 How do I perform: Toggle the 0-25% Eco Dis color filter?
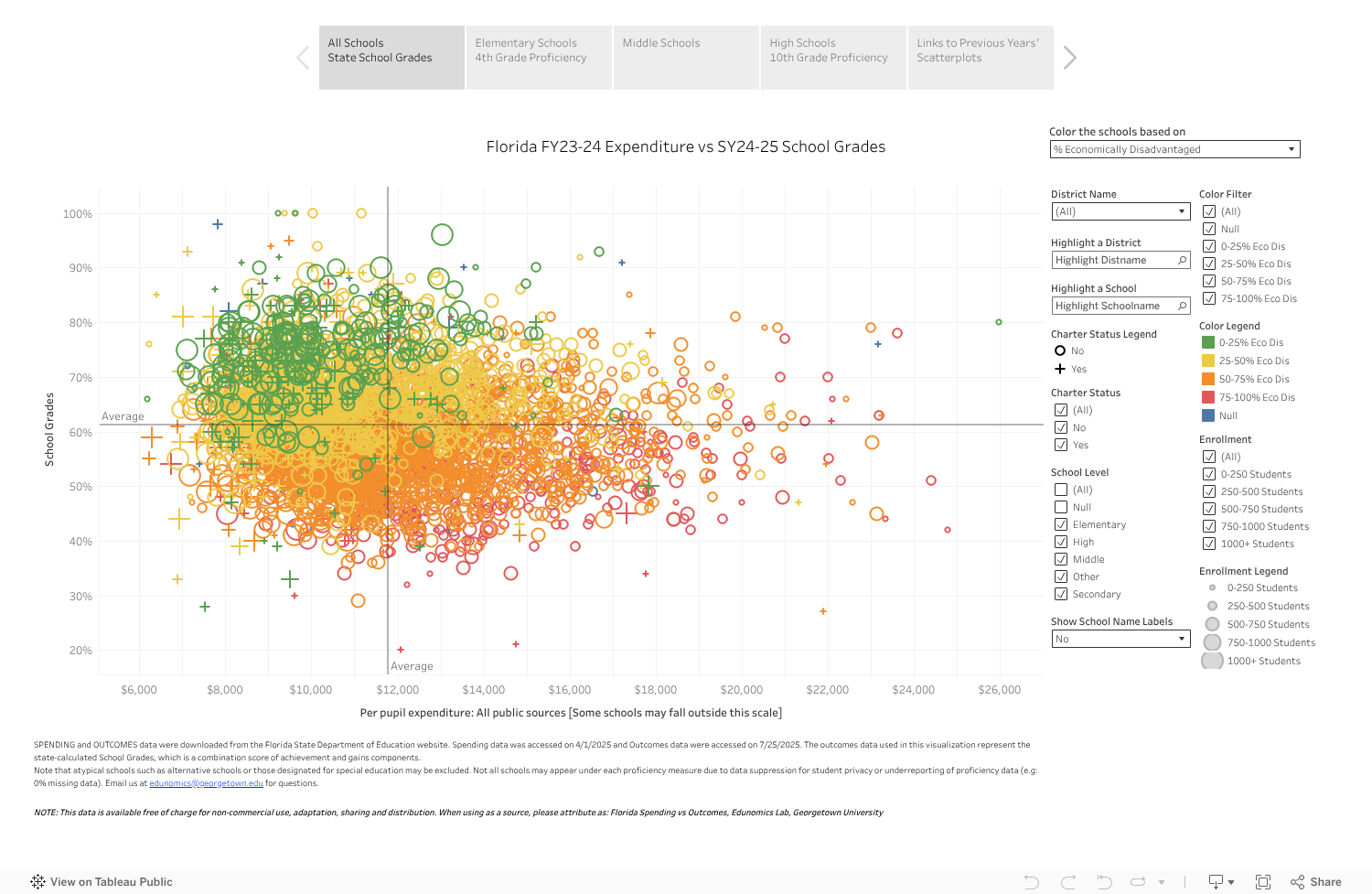(1209, 246)
